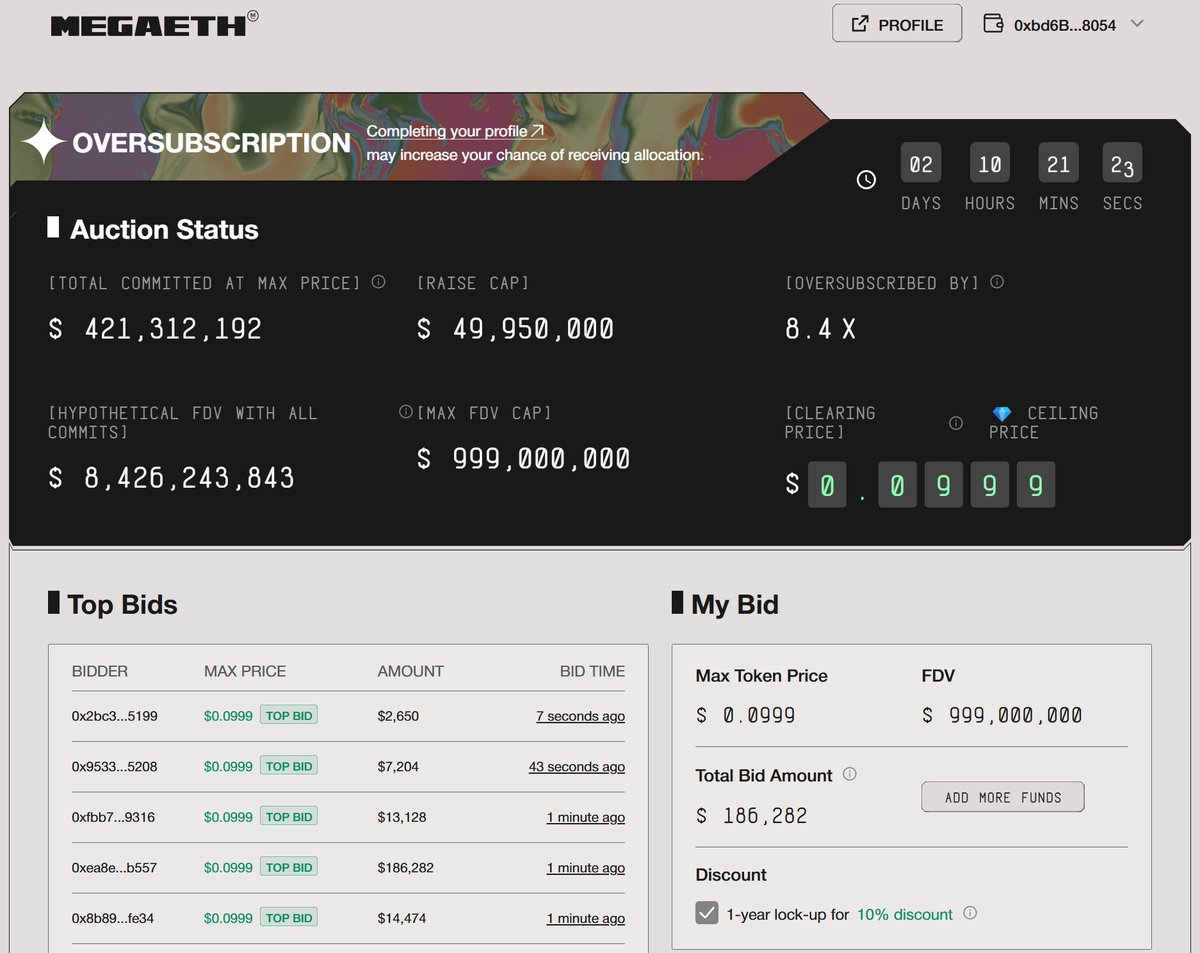Open bid time link for bidder 0xfbb7...9316
This screenshot has width=1200, height=953.
tap(586, 817)
